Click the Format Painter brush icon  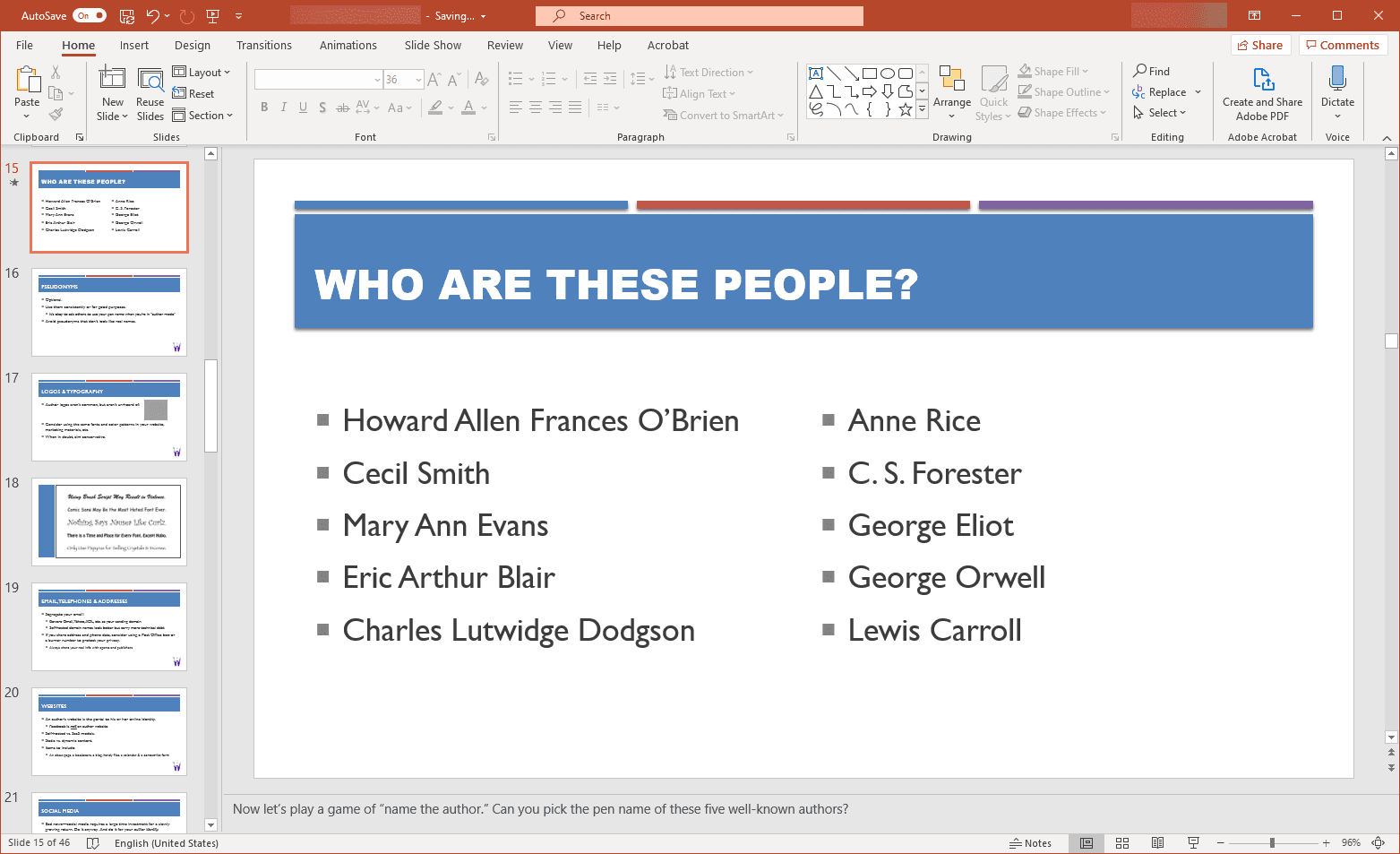coord(56,114)
